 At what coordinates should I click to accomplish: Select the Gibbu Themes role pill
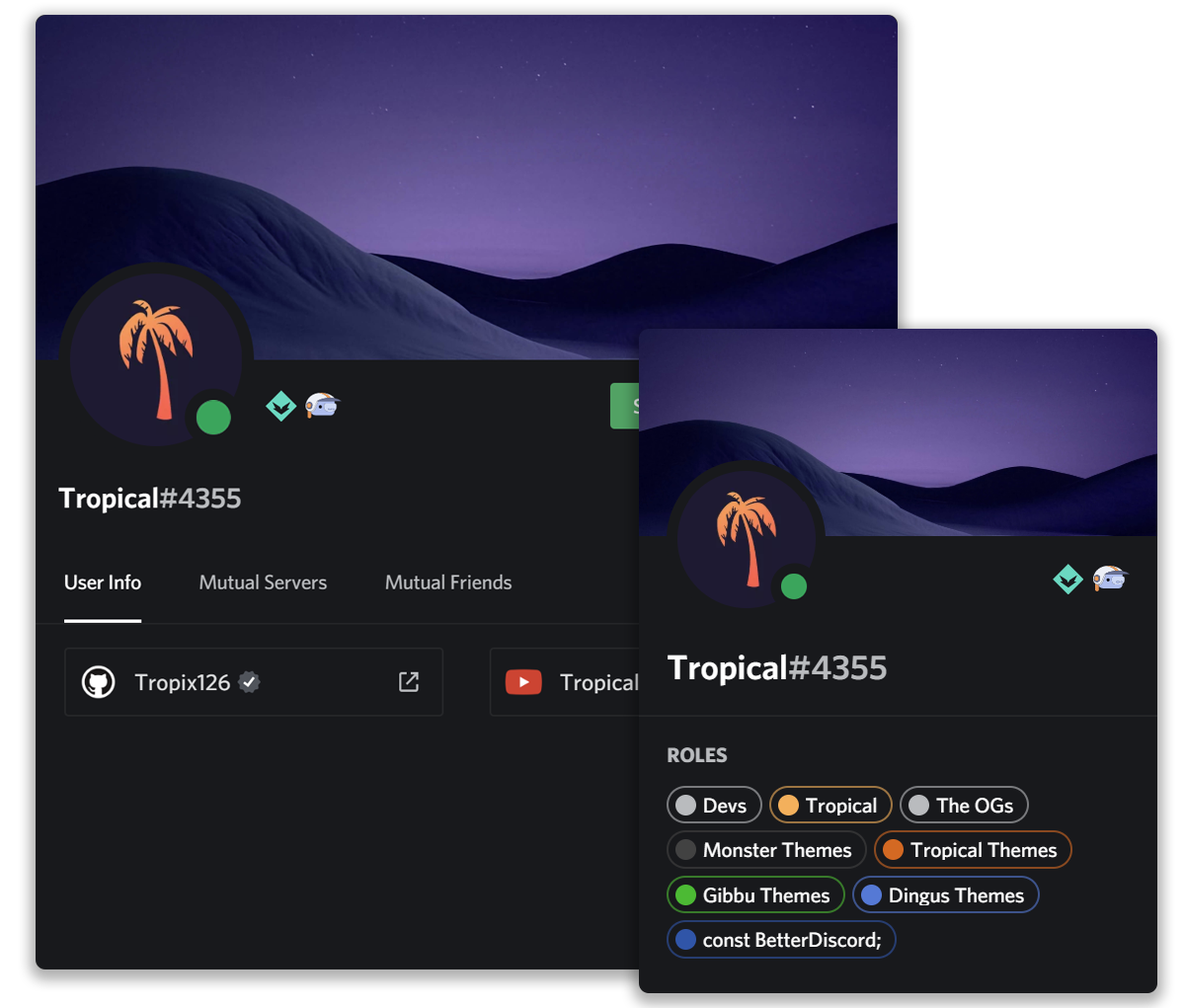(x=755, y=894)
